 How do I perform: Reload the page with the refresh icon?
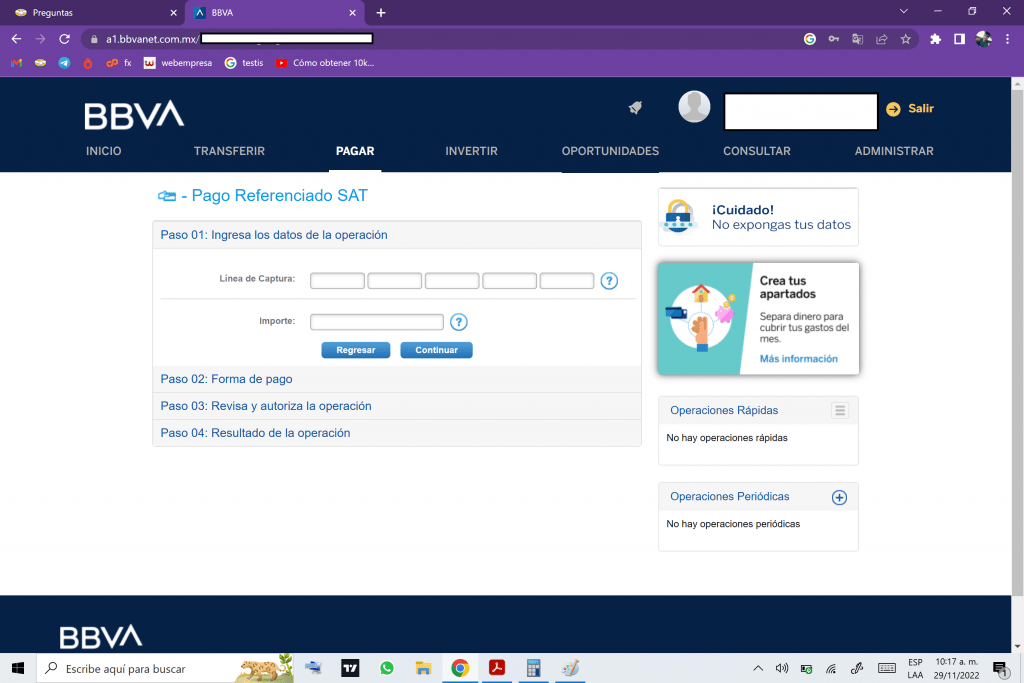[64, 39]
